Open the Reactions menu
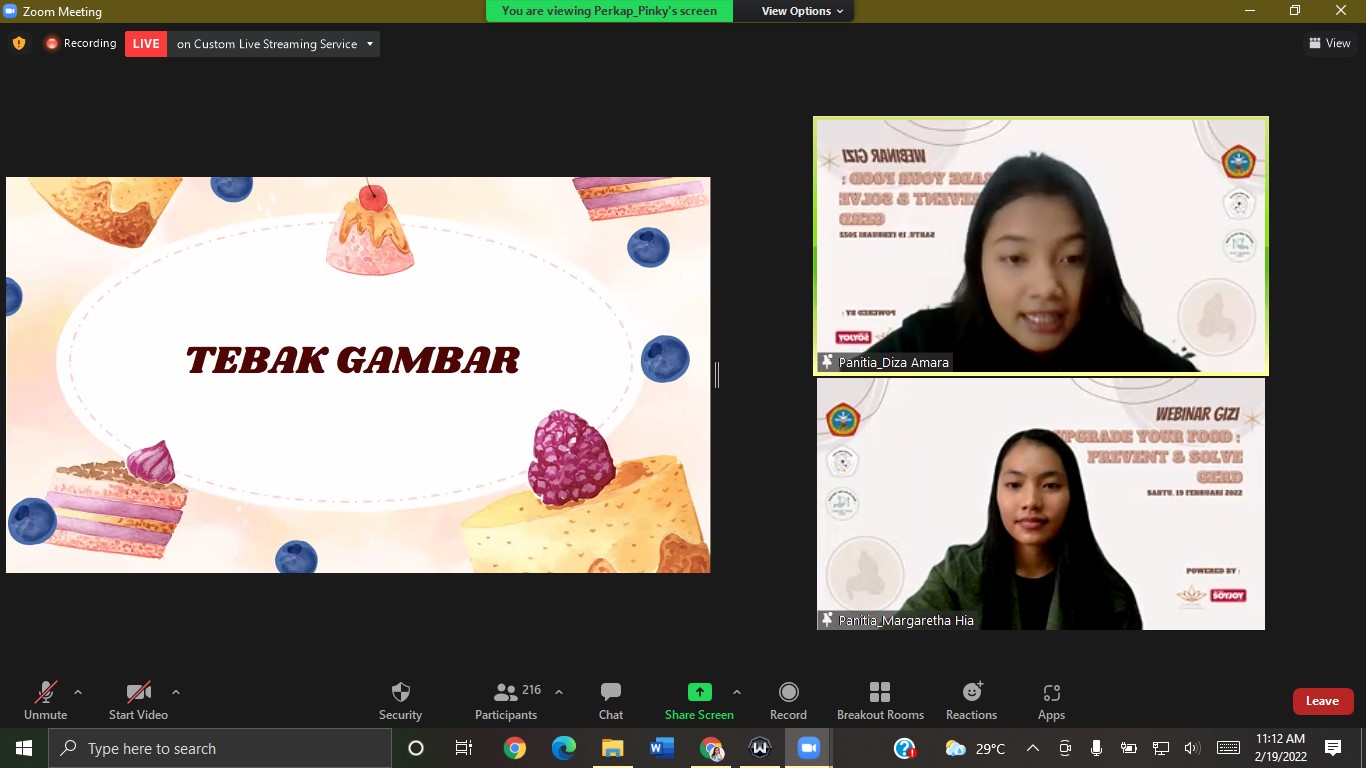 971,700
